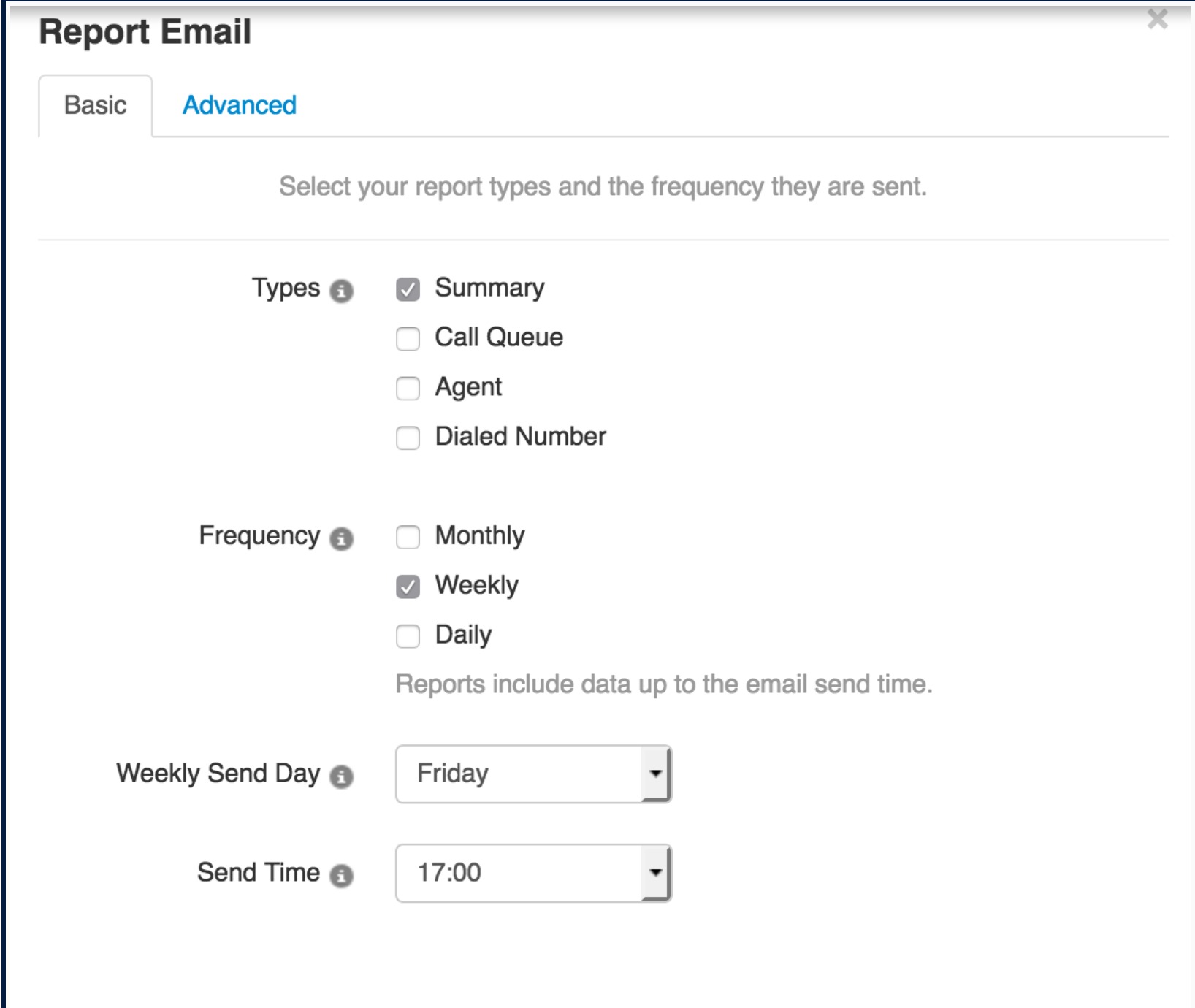The image size is (1195, 1008).
Task: Uncheck the Weekly frequency option
Action: pos(408,585)
